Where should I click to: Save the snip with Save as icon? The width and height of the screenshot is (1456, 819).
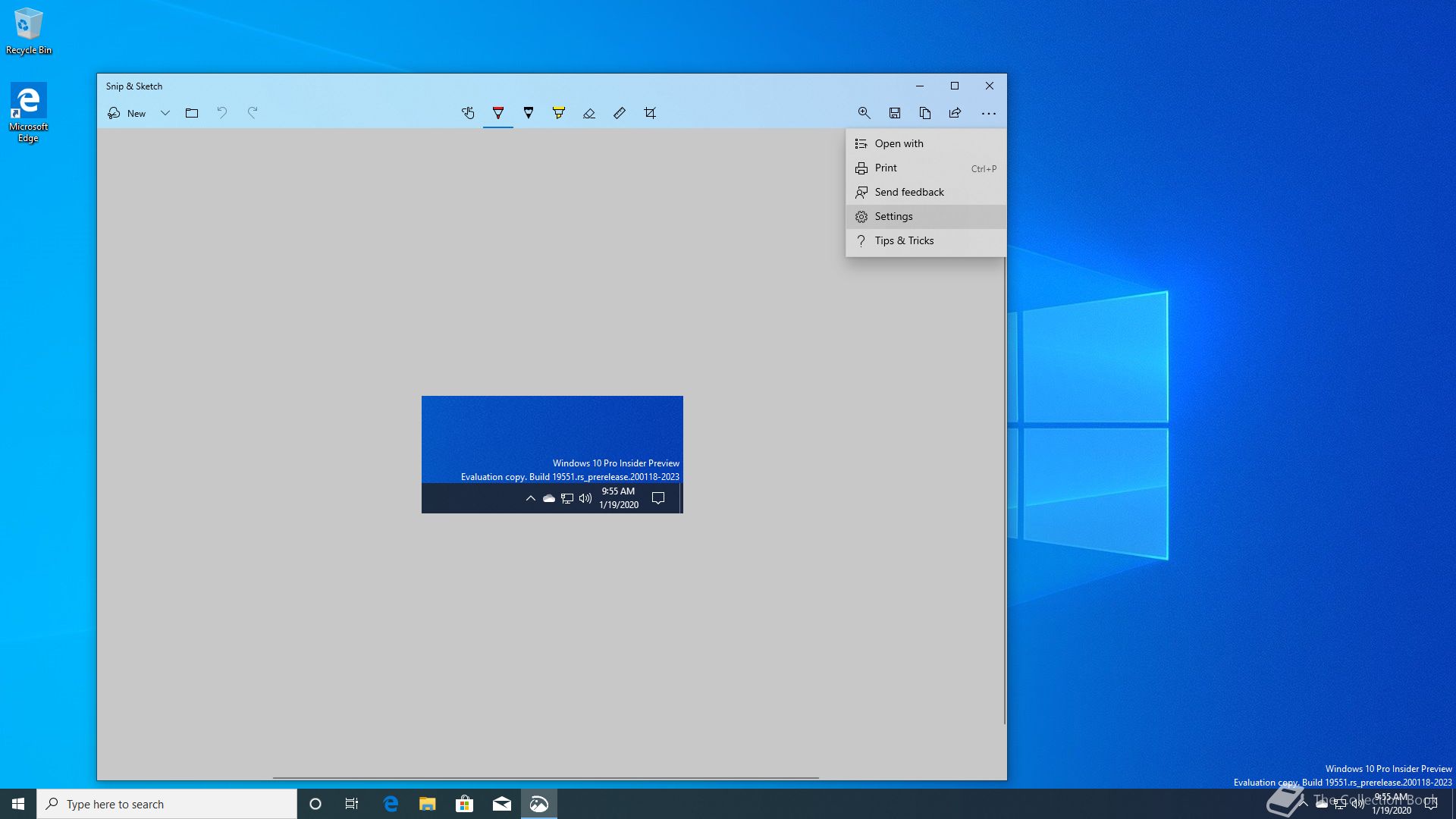pyautogui.click(x=895, y=113)
